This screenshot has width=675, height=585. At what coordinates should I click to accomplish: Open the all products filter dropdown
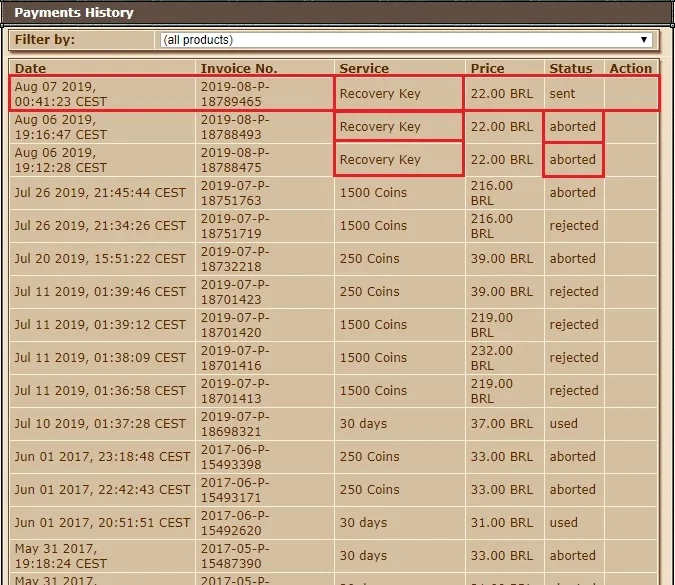click(406, 40)
